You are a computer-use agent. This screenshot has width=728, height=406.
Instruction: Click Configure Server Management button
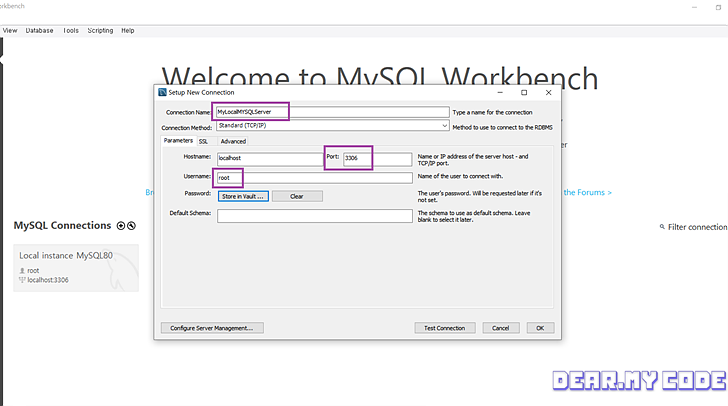pos(212,328)
